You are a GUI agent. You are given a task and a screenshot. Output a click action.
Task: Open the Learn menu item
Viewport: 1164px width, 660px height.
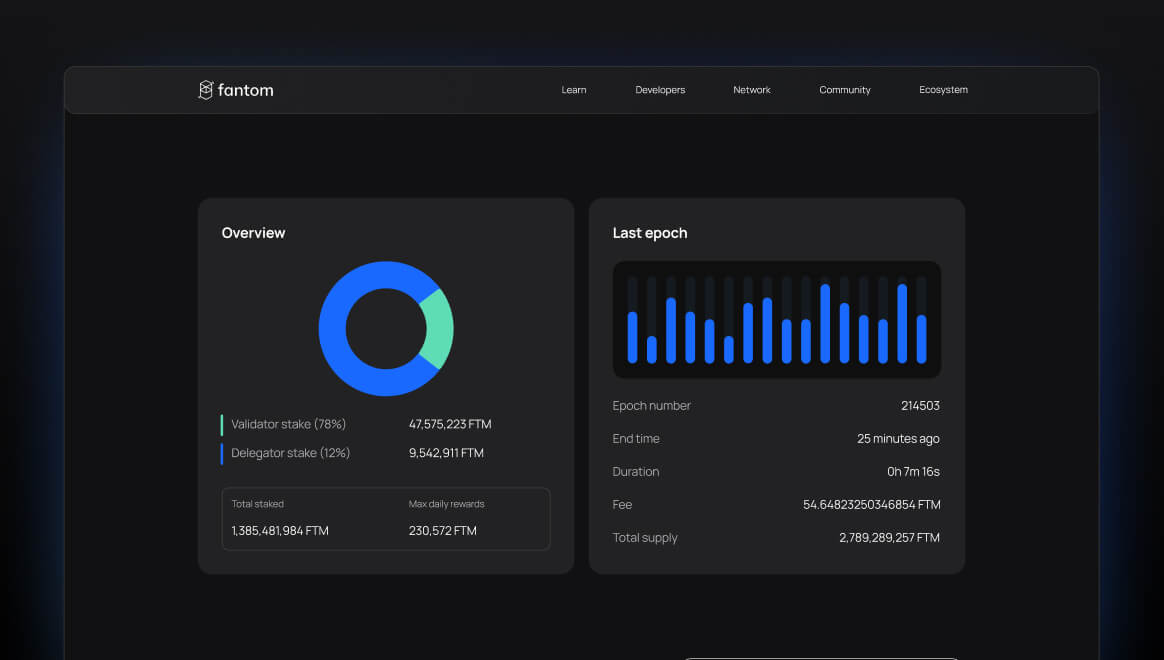point(574,90)
